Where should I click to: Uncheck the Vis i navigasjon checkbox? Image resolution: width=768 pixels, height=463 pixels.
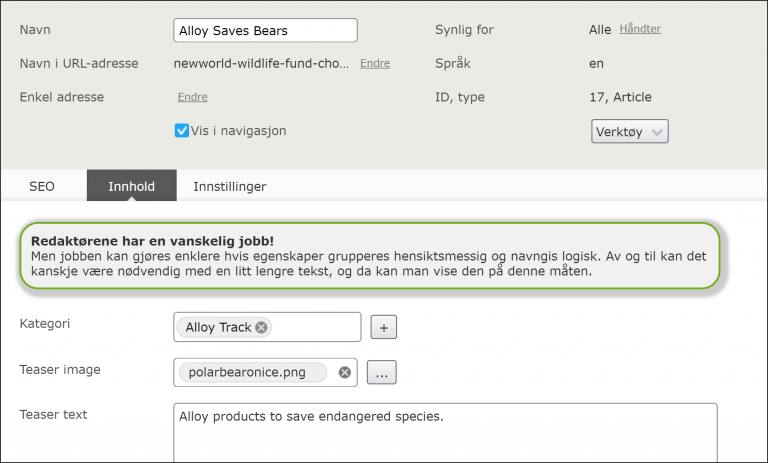[182, 130]
